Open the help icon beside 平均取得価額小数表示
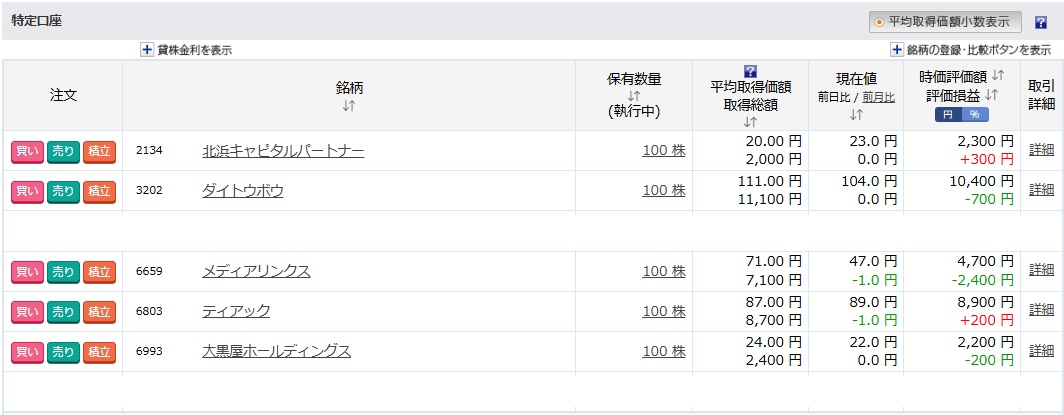Image resolution: width=1064 pixels, height=415 pixels. (1041, 22)
